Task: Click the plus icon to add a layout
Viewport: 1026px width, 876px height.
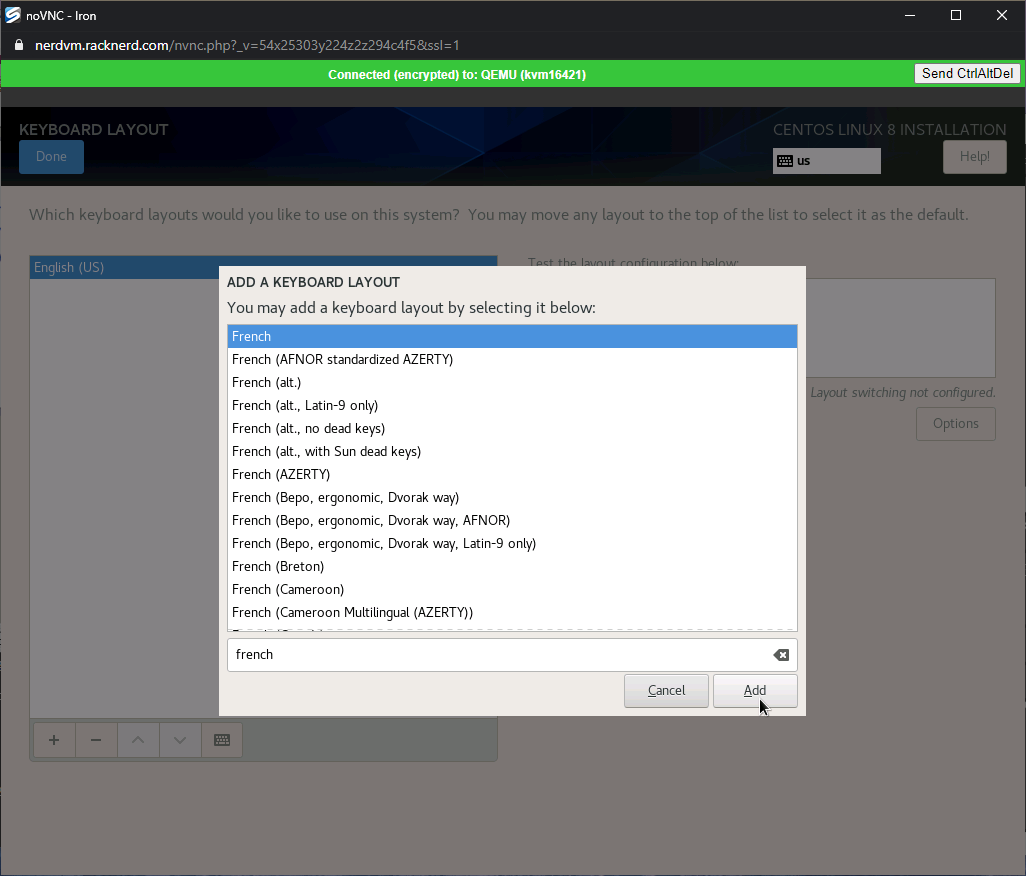Action: click(x=54, y=740)
